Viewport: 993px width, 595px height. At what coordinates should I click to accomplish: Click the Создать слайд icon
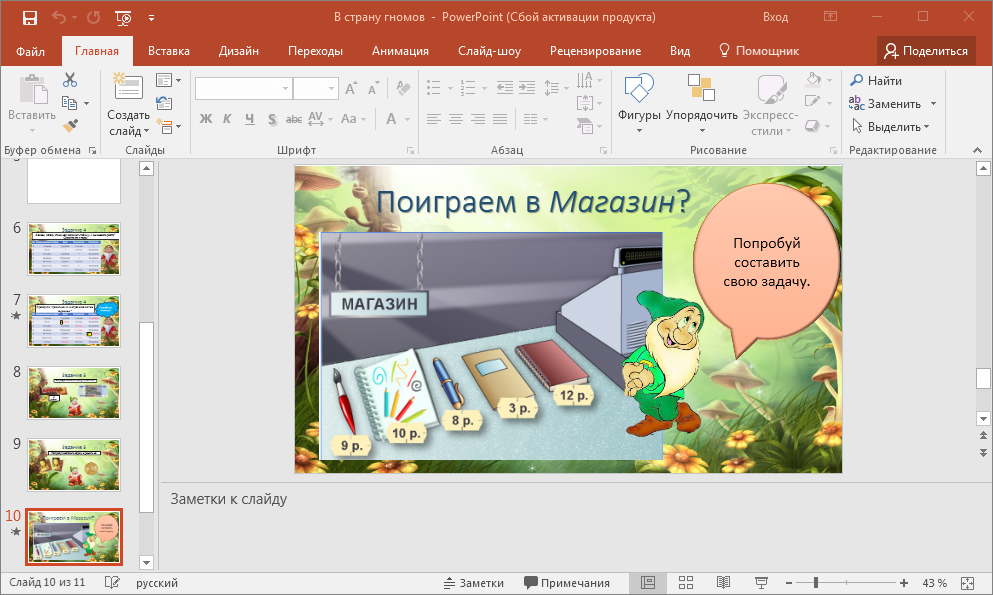[x=128, y=87]
